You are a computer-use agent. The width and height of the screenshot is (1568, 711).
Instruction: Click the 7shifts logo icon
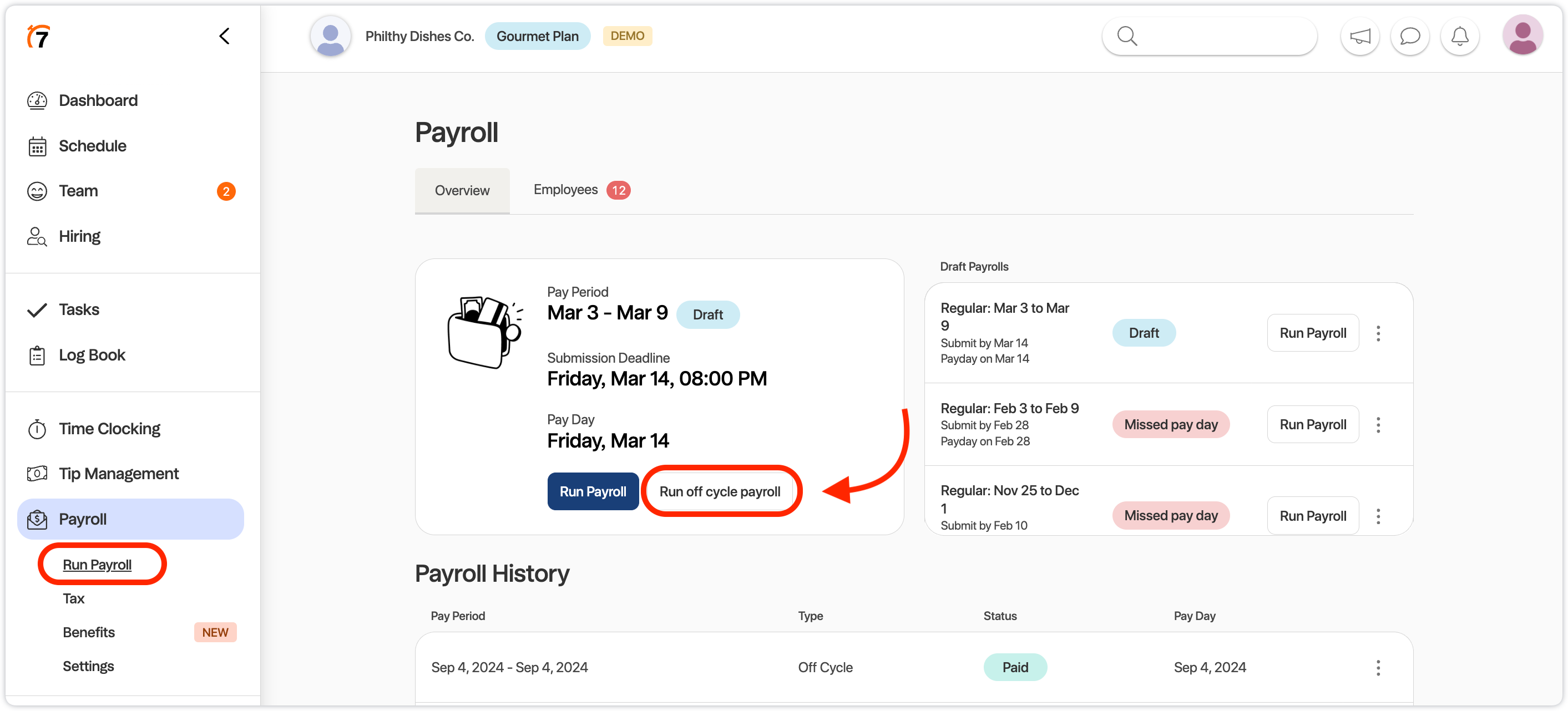pos(38,37)
